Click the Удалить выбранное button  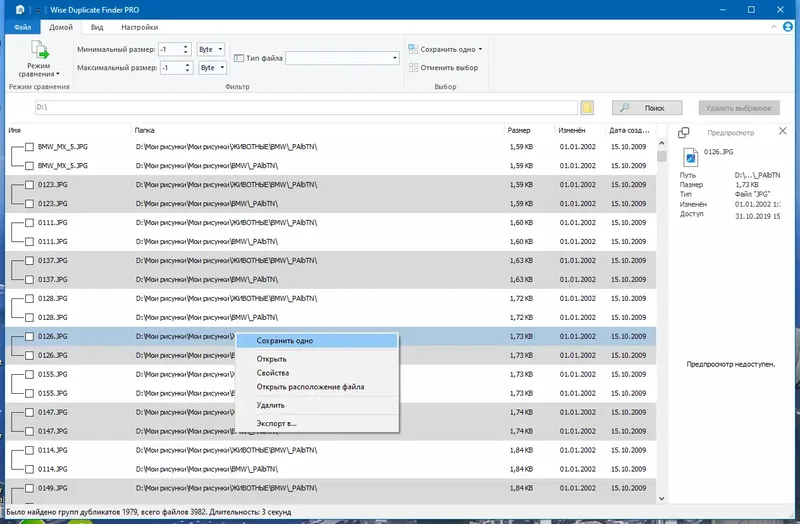[739, 108]
